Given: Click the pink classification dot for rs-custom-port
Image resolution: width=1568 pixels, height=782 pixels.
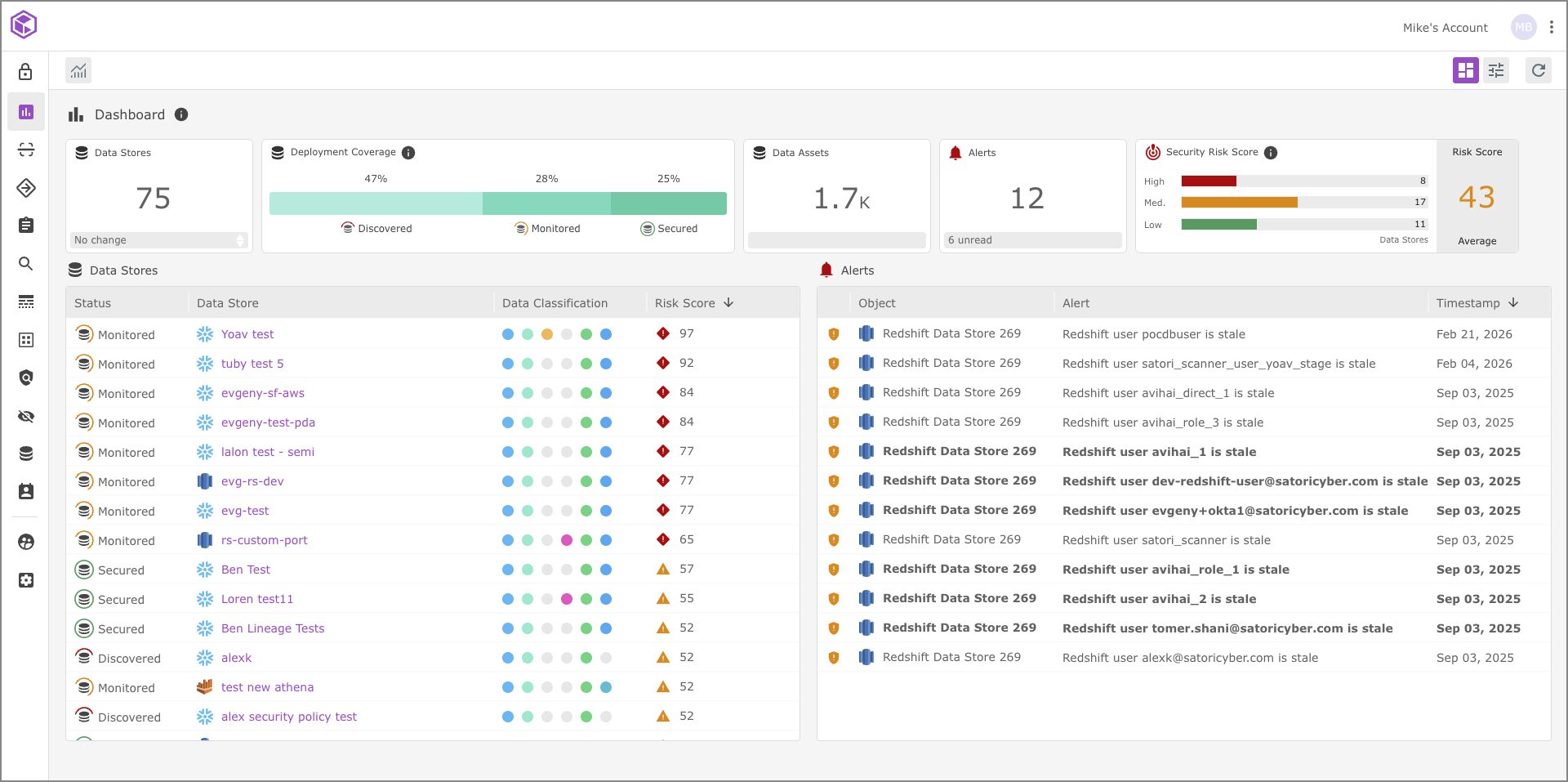Looking at the screenshot, I should 567,540.
